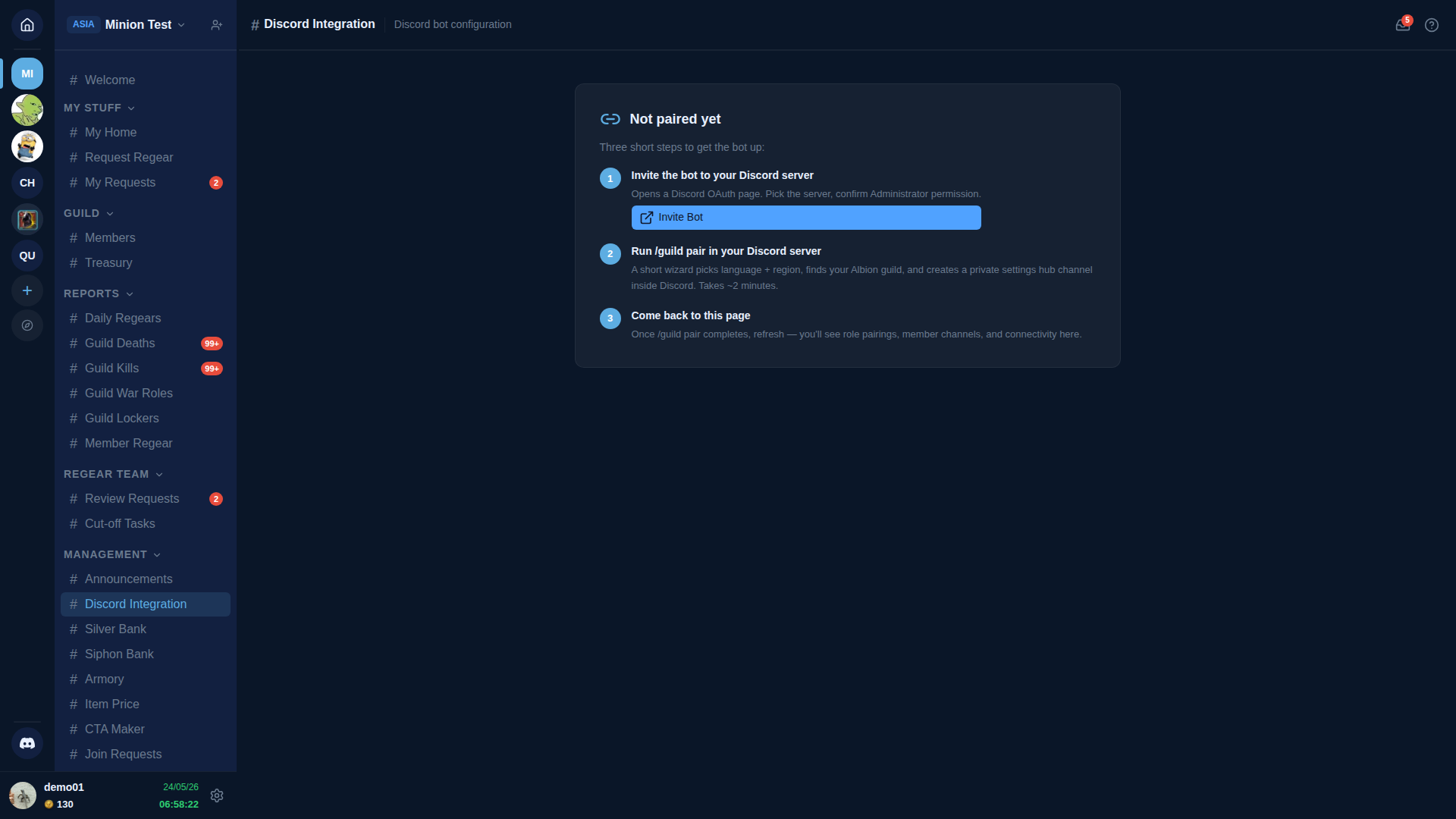Open user settings via the gear icon
Image resolution: width=1456 pixels, height=819 pixels.
tap(217, 795)
